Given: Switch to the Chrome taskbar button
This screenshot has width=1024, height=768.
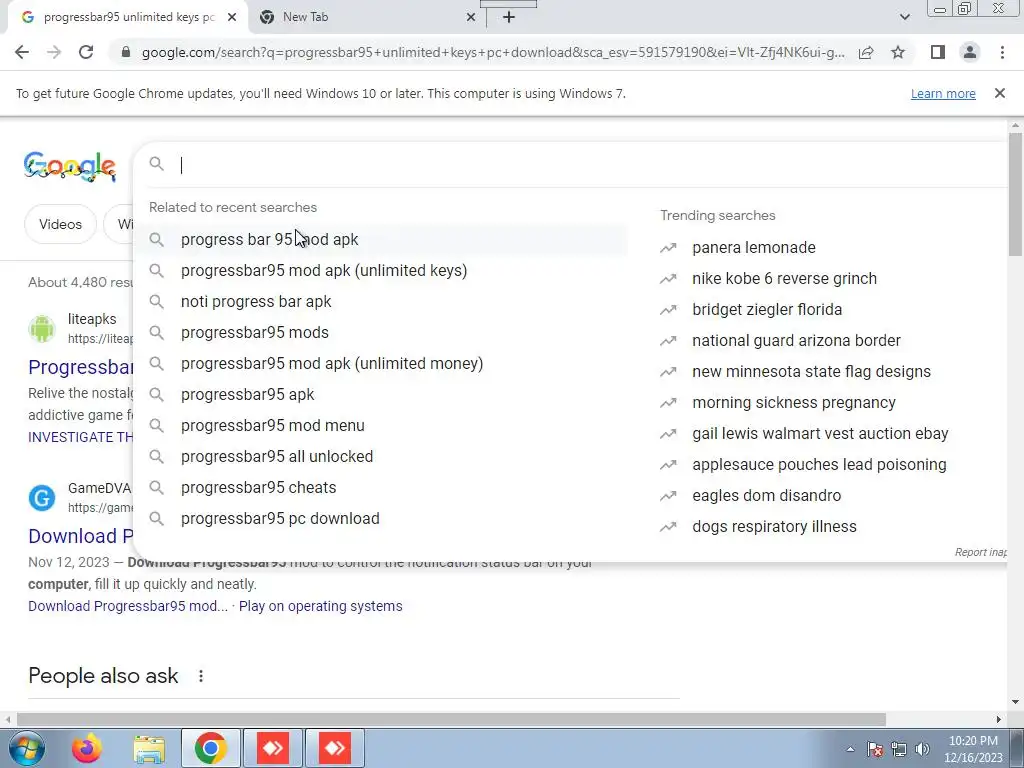Looking at the screenshot, I should (210, 748).
